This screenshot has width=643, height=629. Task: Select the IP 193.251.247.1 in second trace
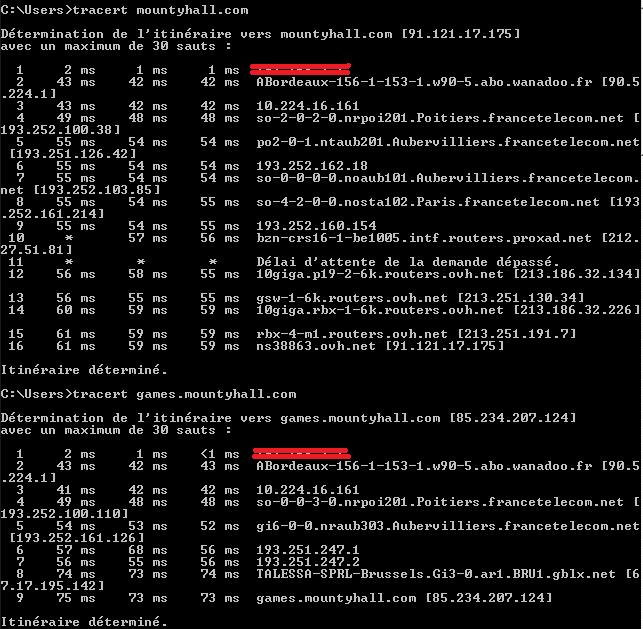(x=308, y=549)
